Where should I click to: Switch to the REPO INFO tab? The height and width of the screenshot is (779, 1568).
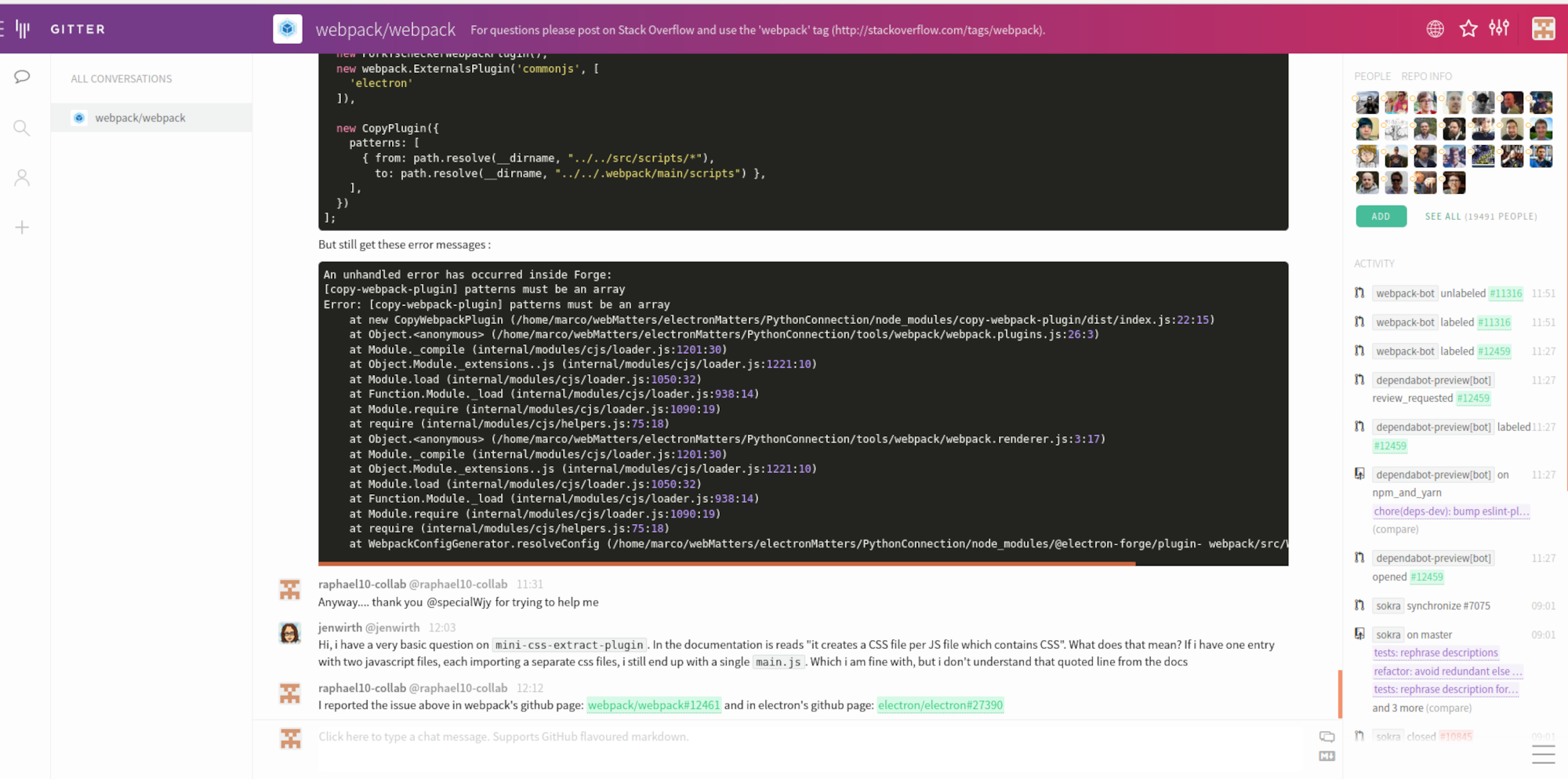(1426, 76)
